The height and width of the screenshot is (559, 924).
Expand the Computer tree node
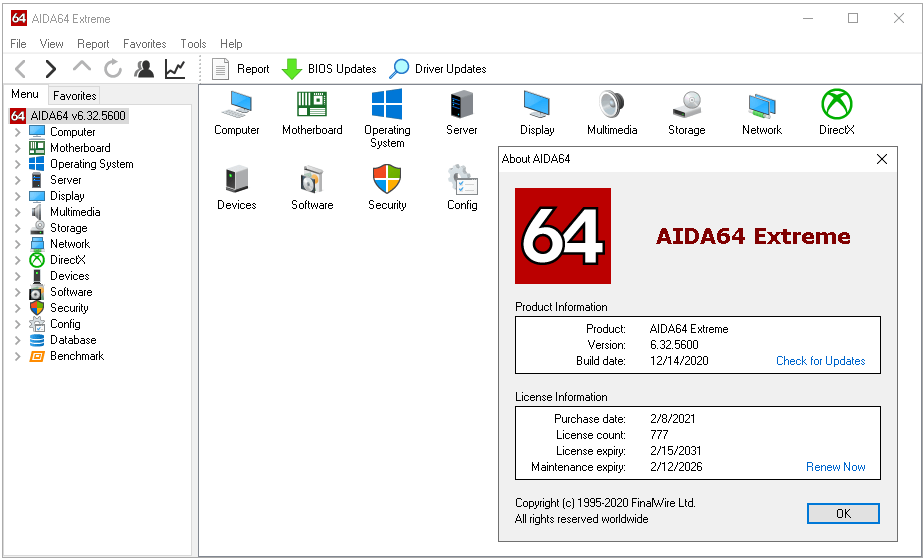[17, 132]
